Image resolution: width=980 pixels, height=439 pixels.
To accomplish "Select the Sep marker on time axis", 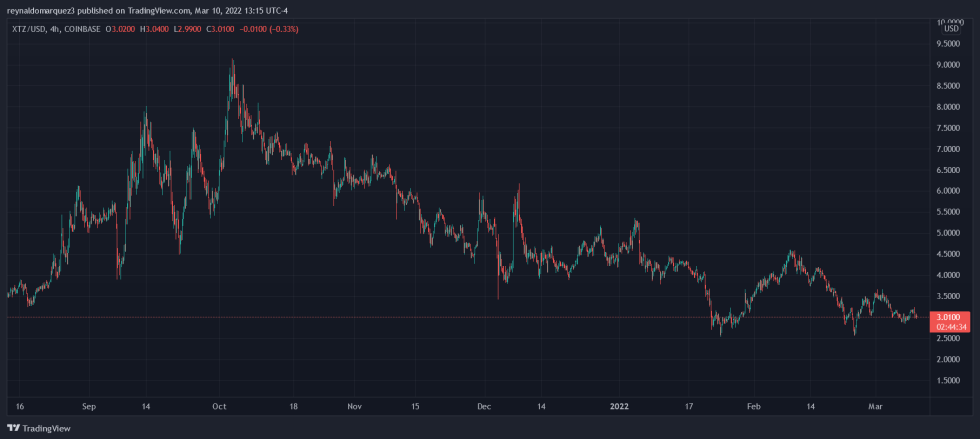I will click(89, 407).
